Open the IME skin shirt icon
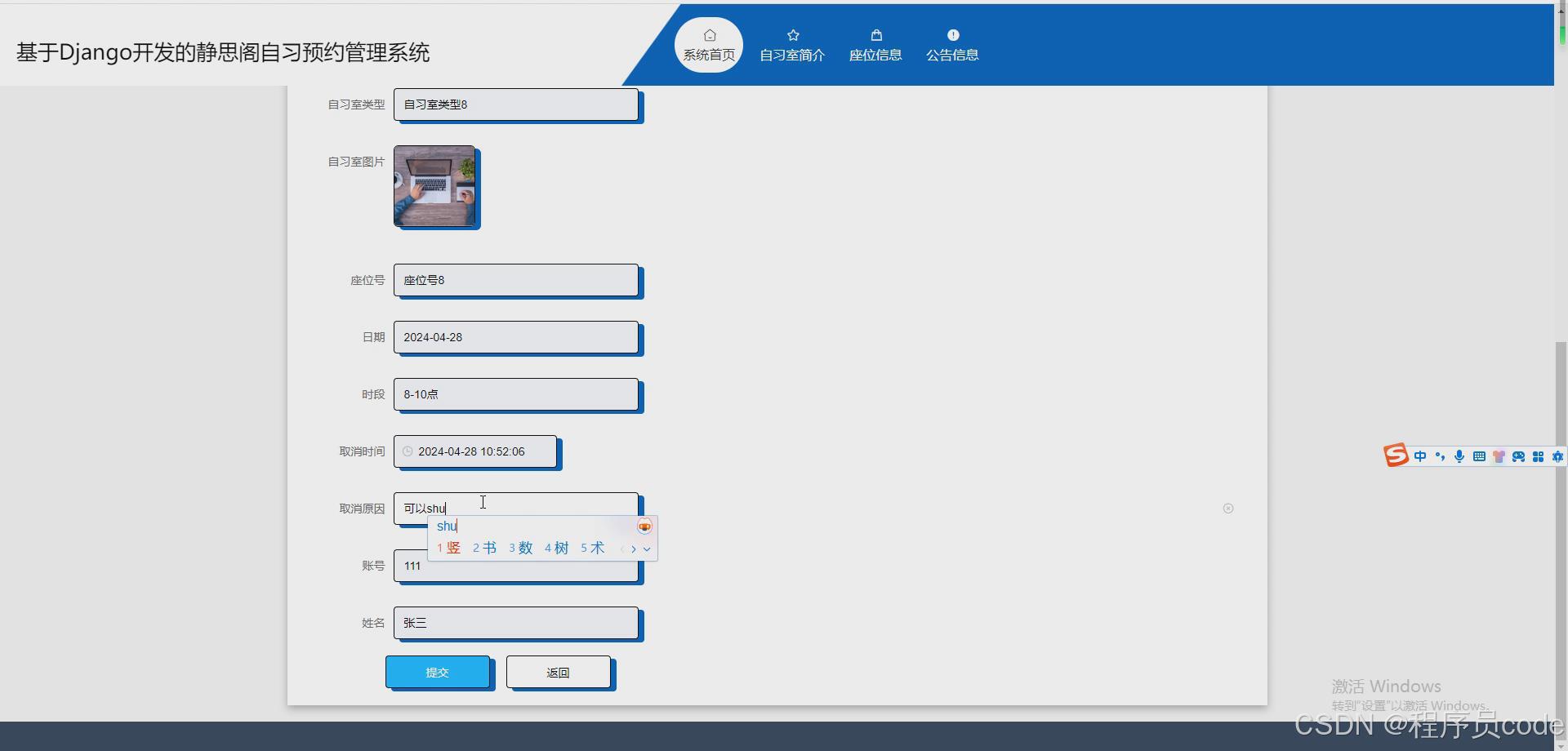The image size is (1568, 751). point(1499,456)
